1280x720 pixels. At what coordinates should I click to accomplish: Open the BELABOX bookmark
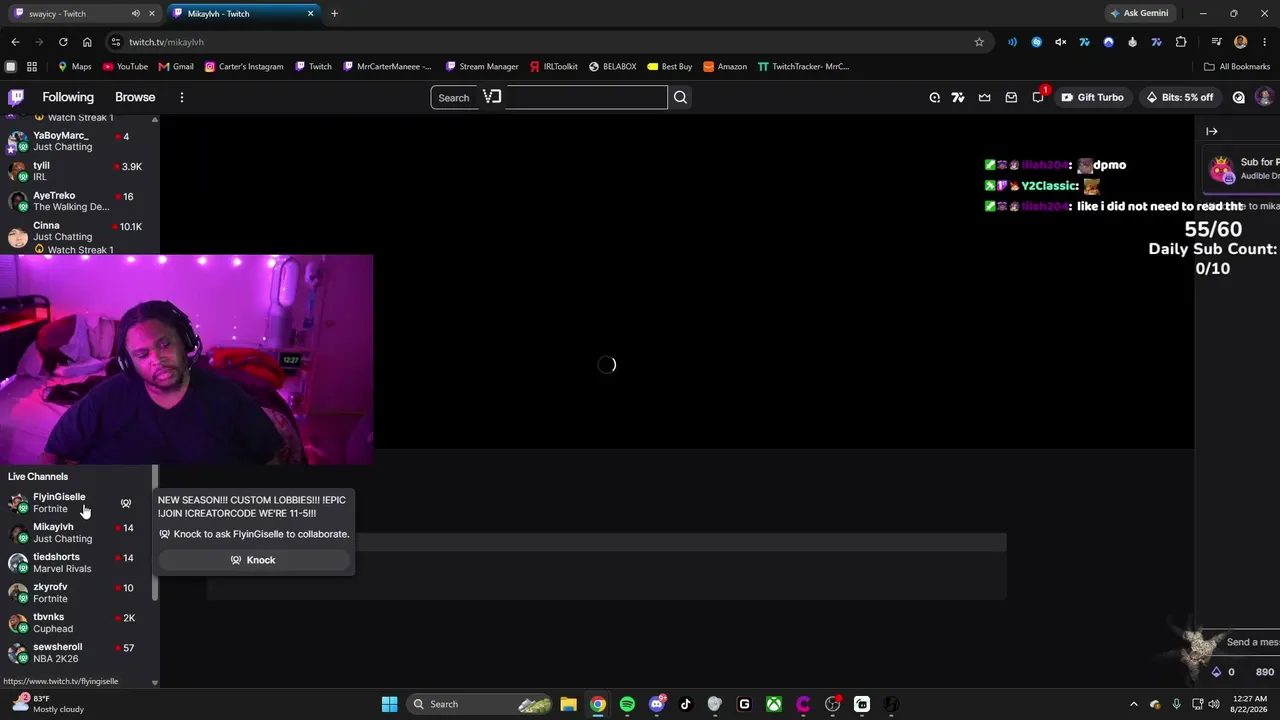click(x=613, y=67)
